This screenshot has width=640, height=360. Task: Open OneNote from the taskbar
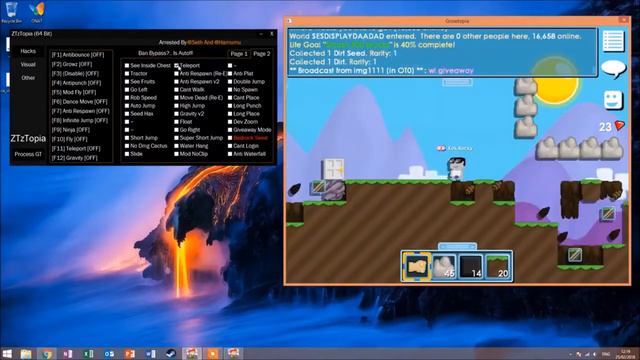click(68, 354)
